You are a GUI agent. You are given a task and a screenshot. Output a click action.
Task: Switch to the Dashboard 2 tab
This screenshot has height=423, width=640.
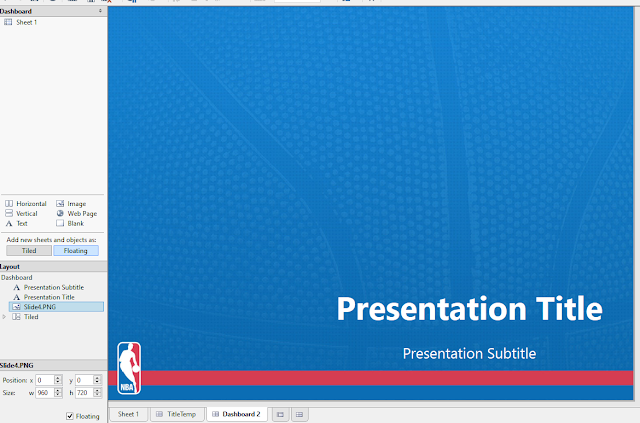236,414
